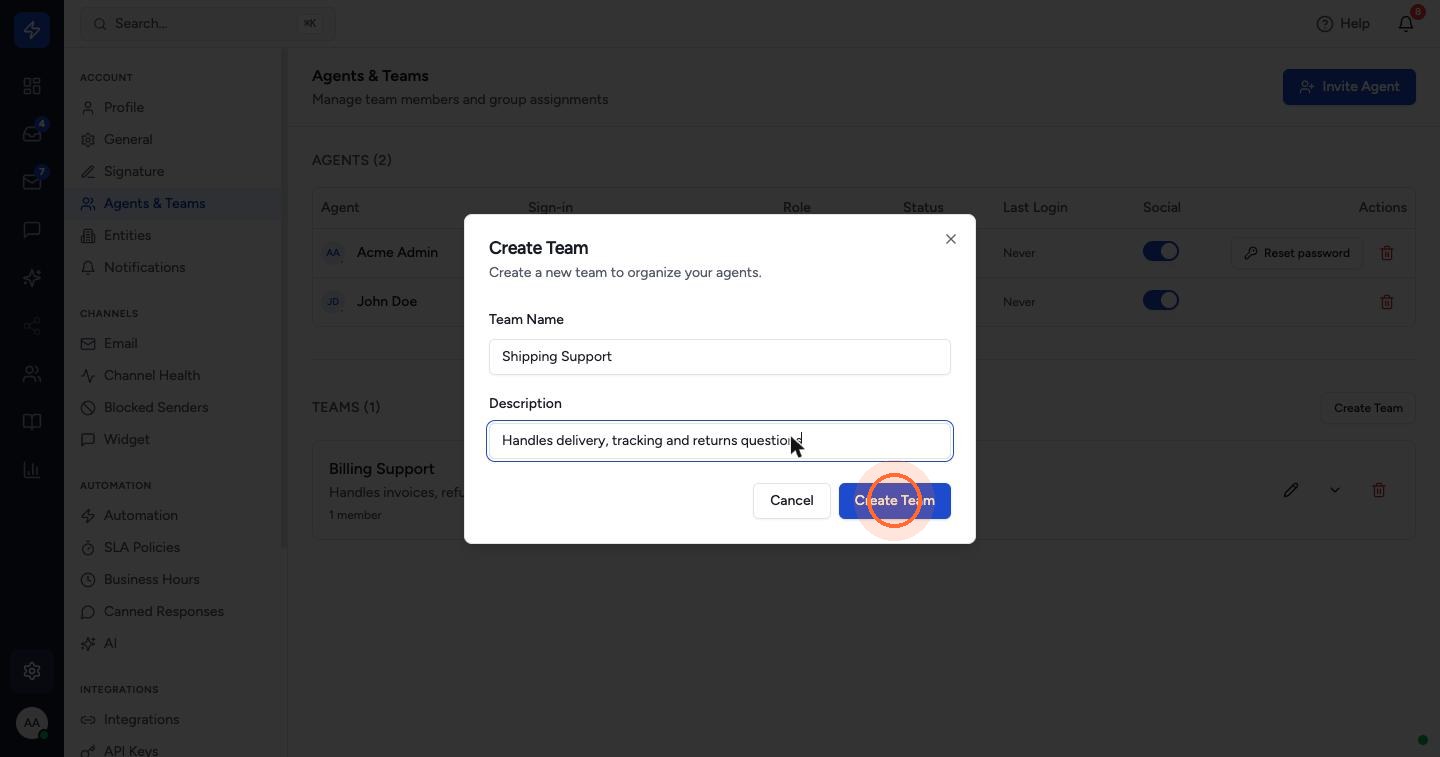Open the share nodes icon in left rail

32,326
